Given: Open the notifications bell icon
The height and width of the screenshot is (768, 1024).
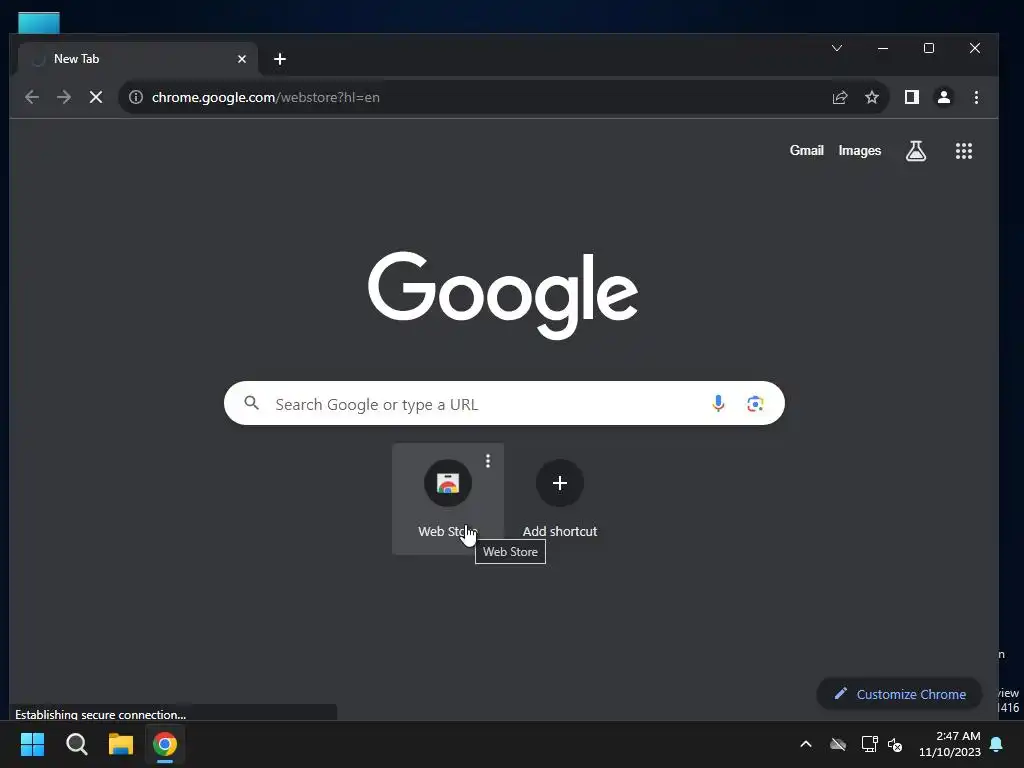Looking at the screenshot, I should click(997, 744).
